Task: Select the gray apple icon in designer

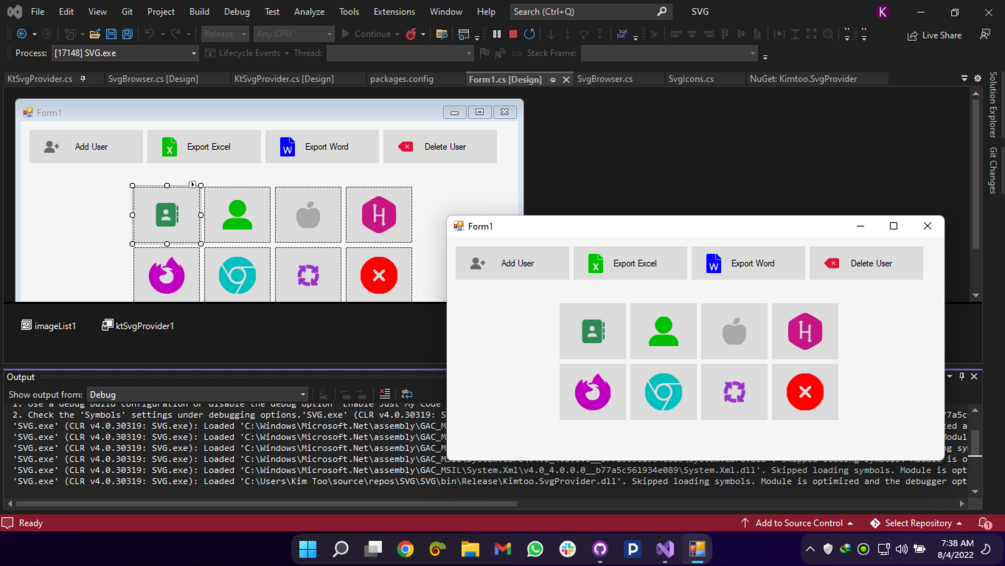Action: point(308,215)
